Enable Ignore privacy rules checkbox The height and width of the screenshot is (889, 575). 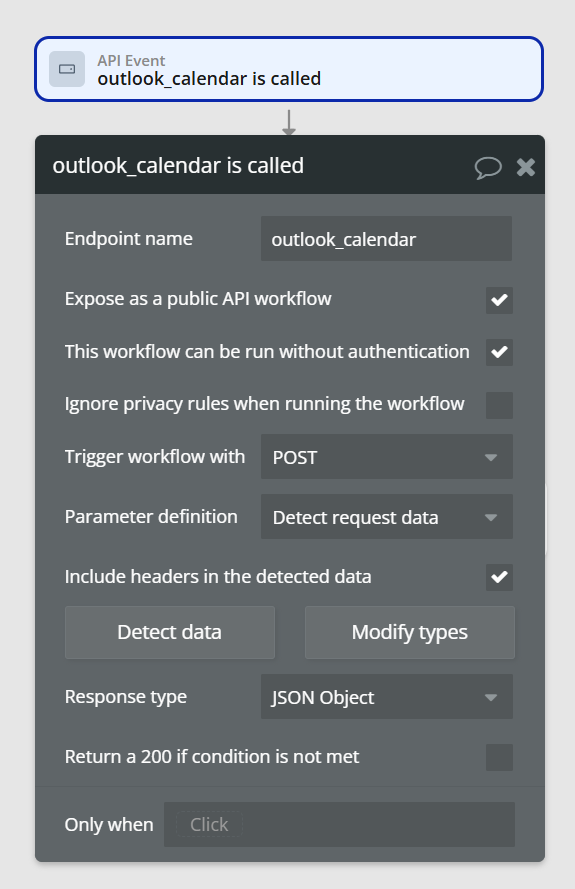point(499,405)
